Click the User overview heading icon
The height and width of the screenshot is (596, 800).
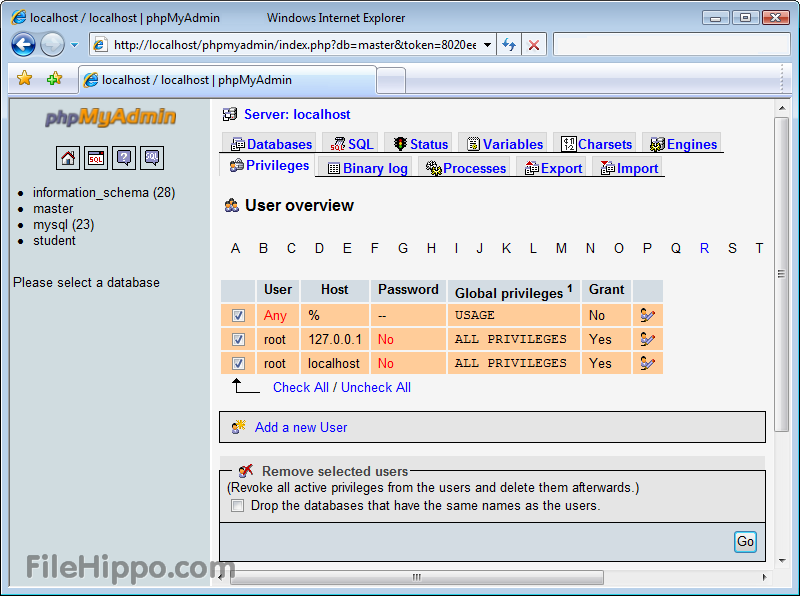[x=232, y=206]
